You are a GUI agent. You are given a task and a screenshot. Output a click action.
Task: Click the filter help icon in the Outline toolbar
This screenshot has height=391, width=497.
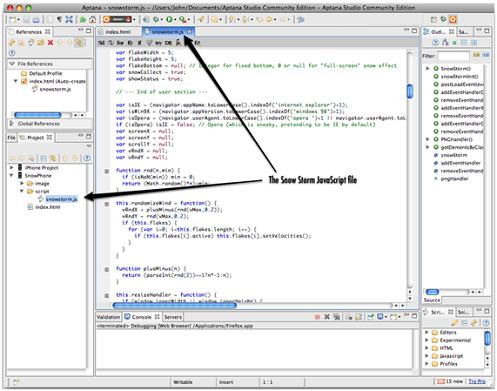(436, 43)
